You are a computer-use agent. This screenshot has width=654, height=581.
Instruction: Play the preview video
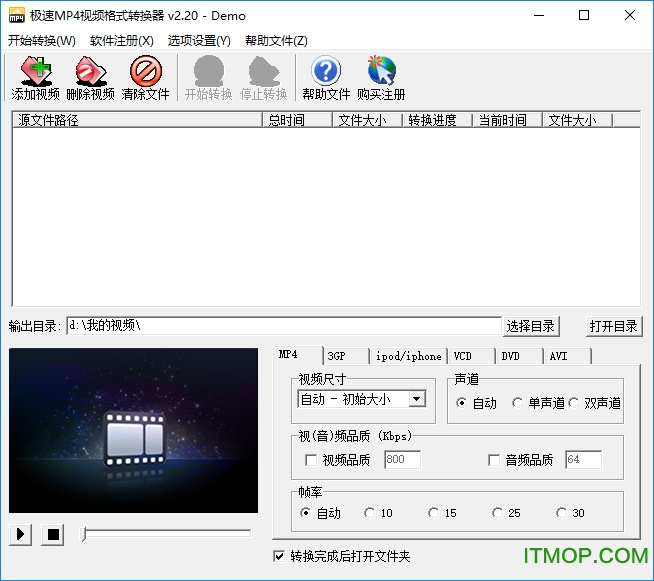tap(20, 534)
